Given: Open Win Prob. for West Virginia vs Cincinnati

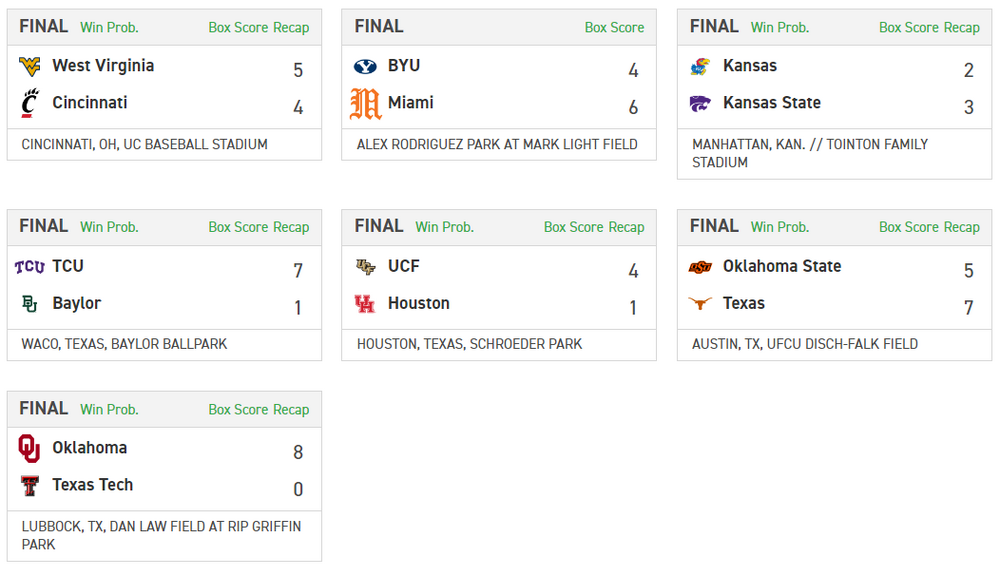Looking at the screenshot, I should (x=109, y=27).
